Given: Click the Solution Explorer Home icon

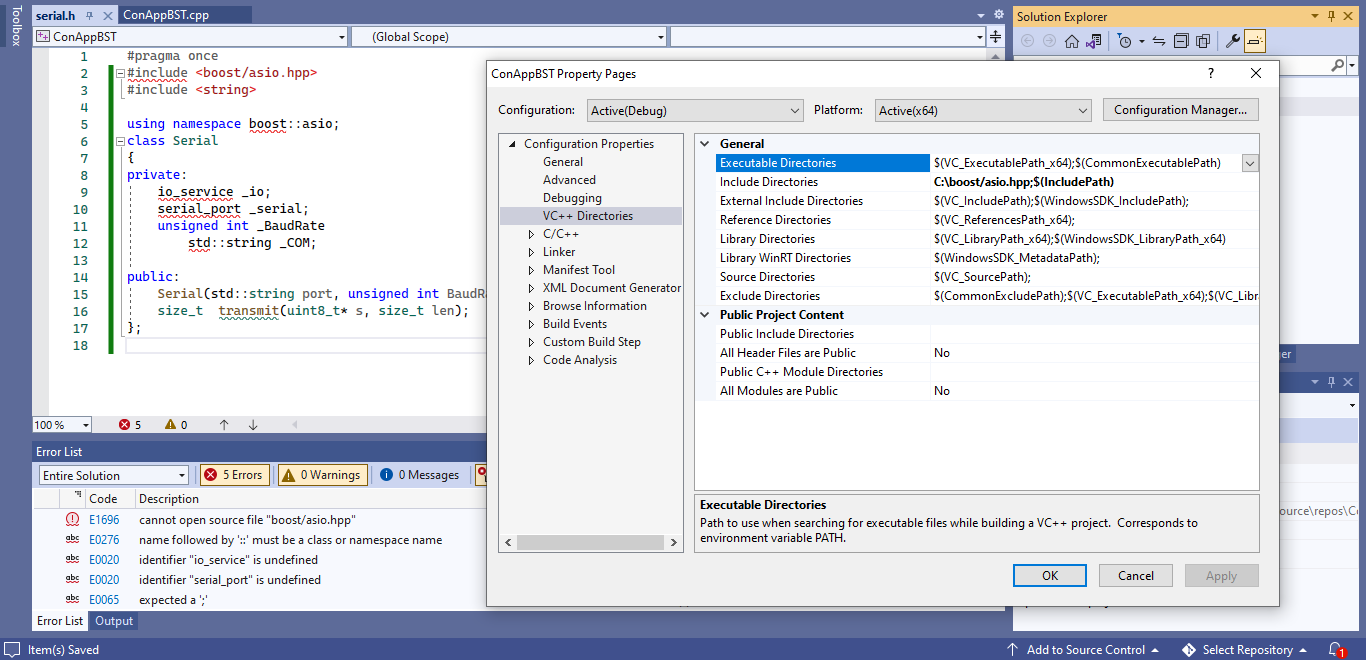Looking at the screenshot, I should point(1071,41).
